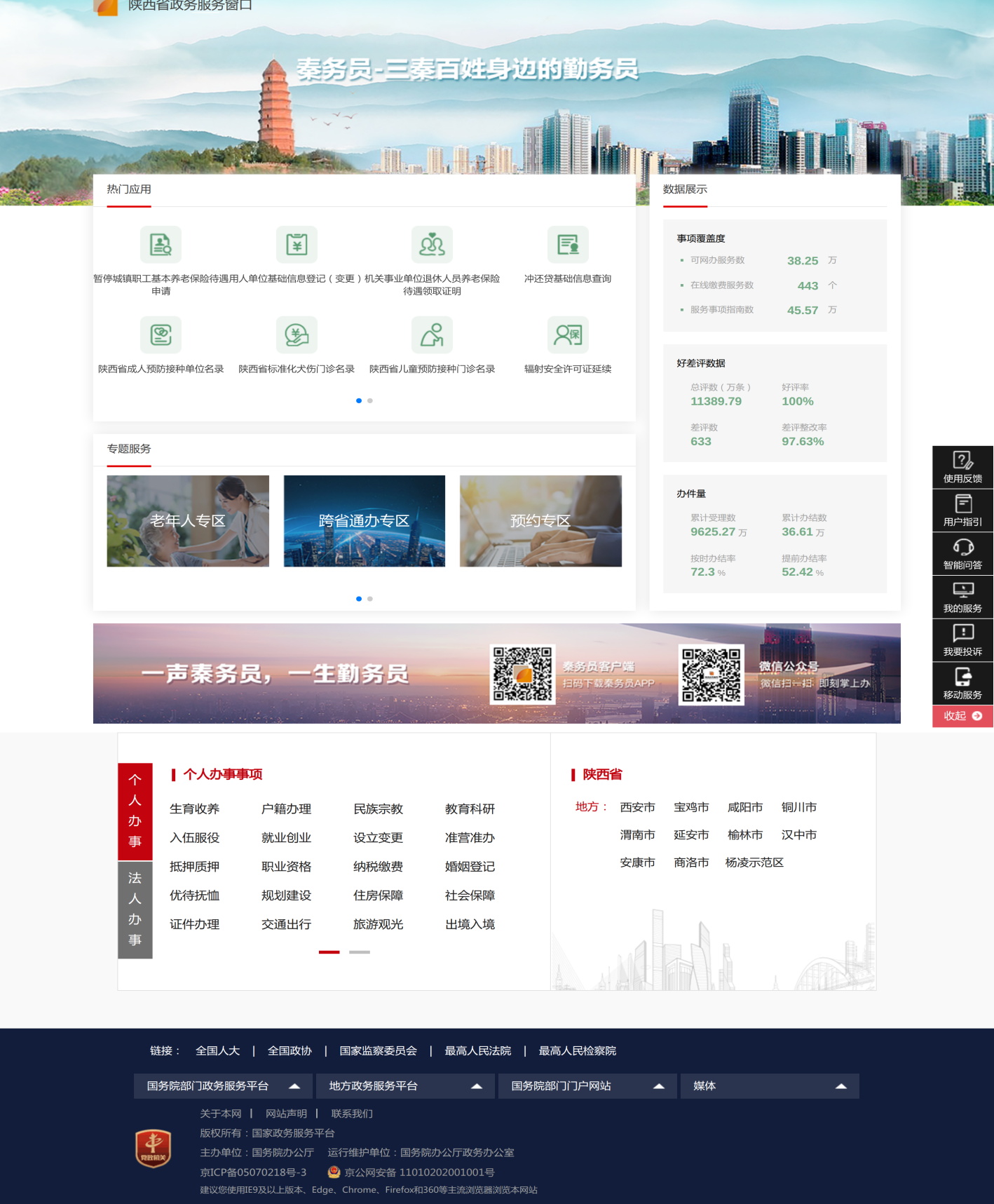
Task: Open 户籍办理 link
Action: (x=287, y=809)
